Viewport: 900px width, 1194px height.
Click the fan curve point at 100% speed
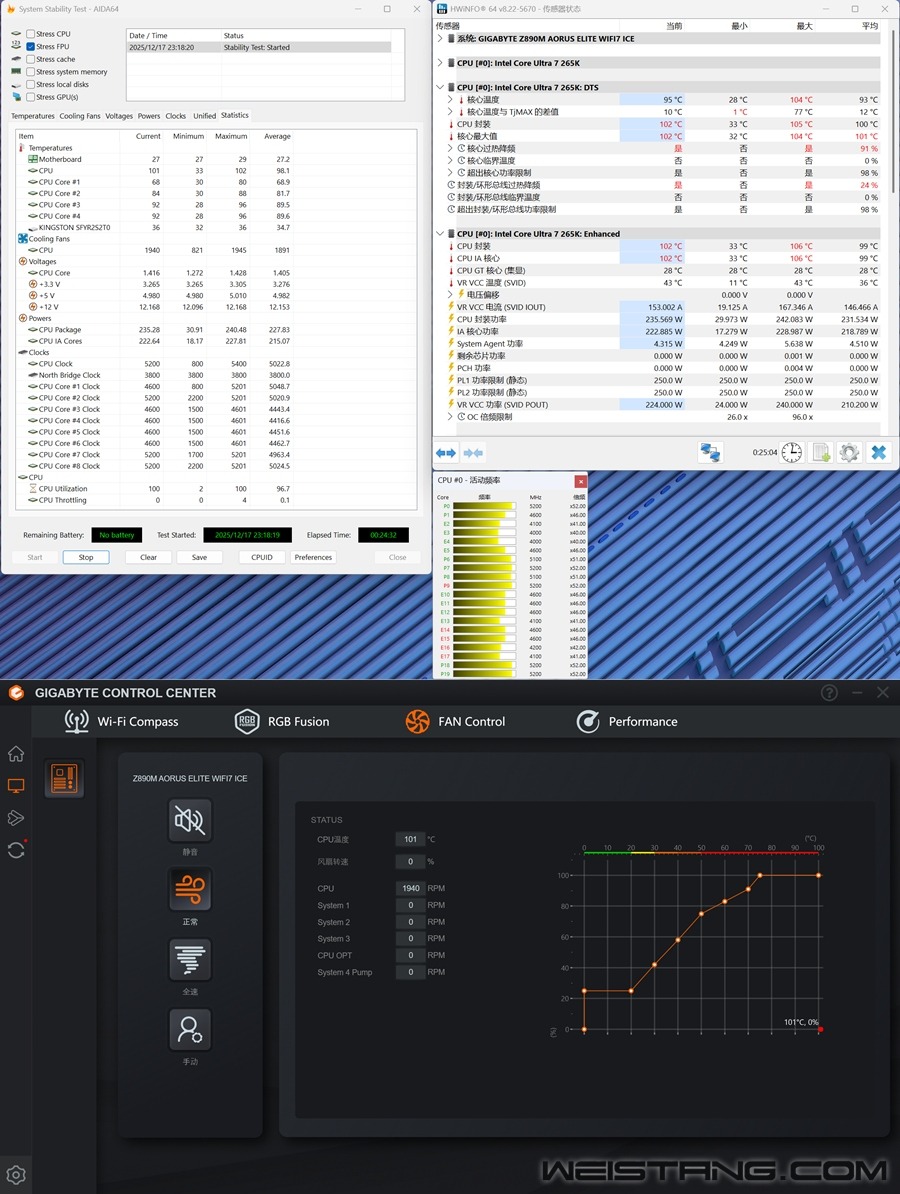click(x=760, y=875)
